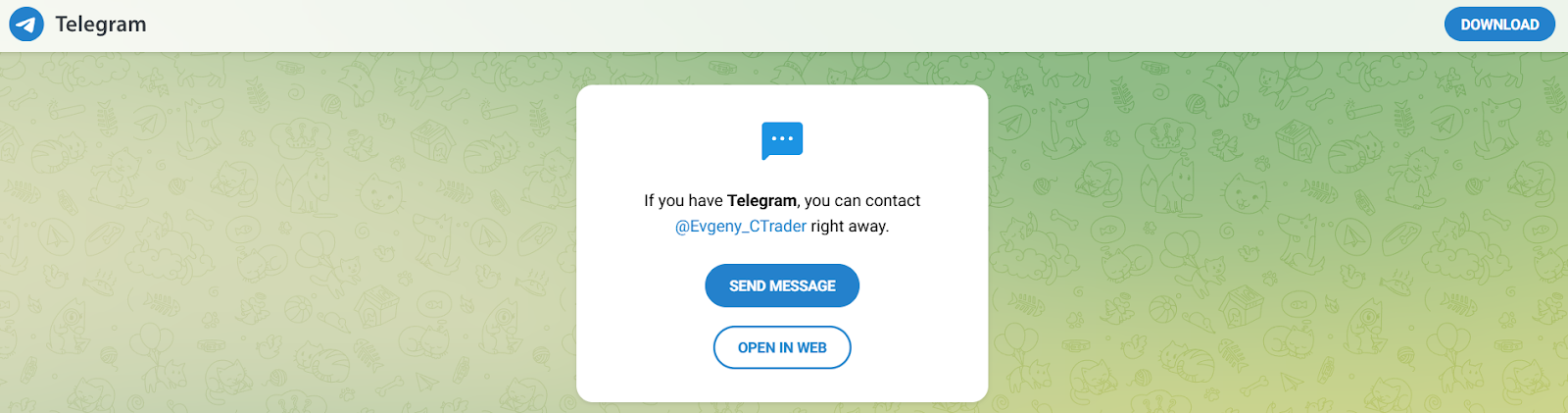1568x413 pixels.
Task: Click the patterned background left of the card
Action: point(294,235)
